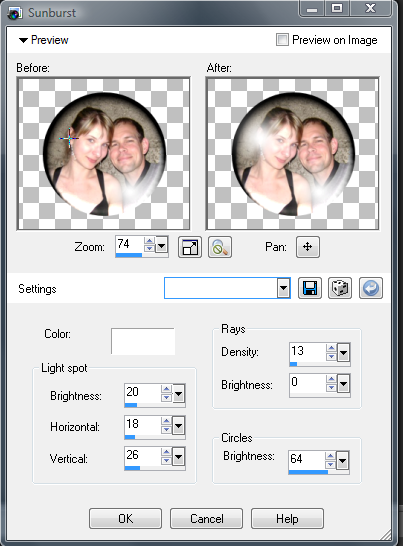The image size is (403, 546).
Task: Click the crosshair in the Before preview
Action: tap(69, 138)
